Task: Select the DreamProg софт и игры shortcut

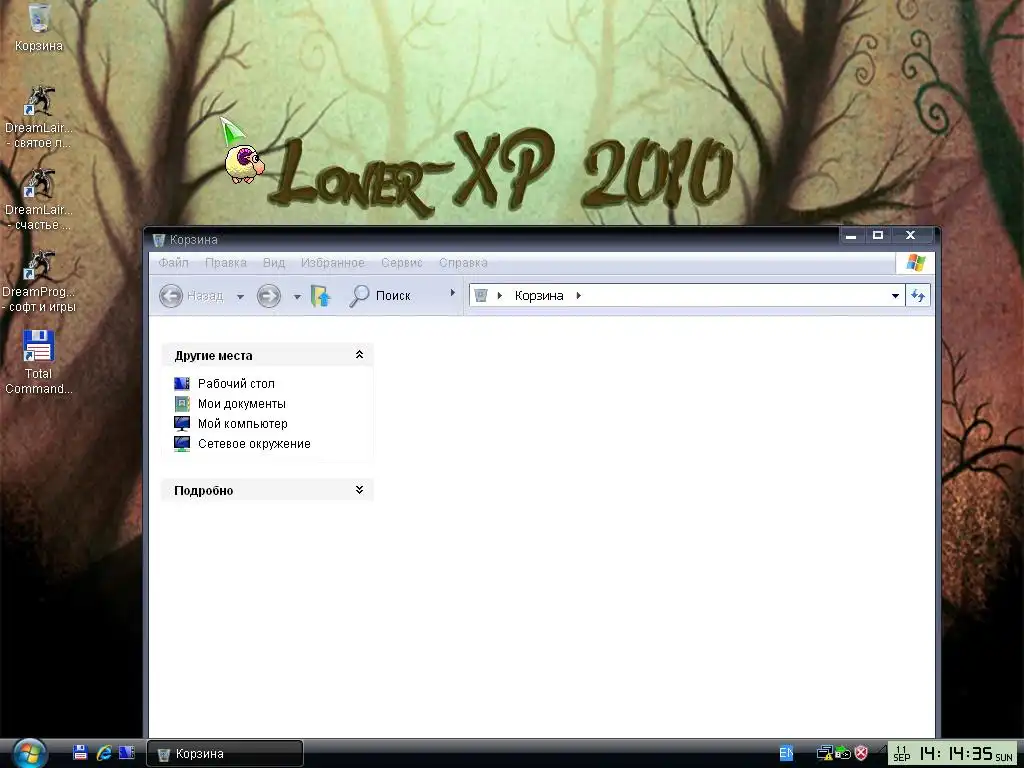Action: [x=39, y=281]
